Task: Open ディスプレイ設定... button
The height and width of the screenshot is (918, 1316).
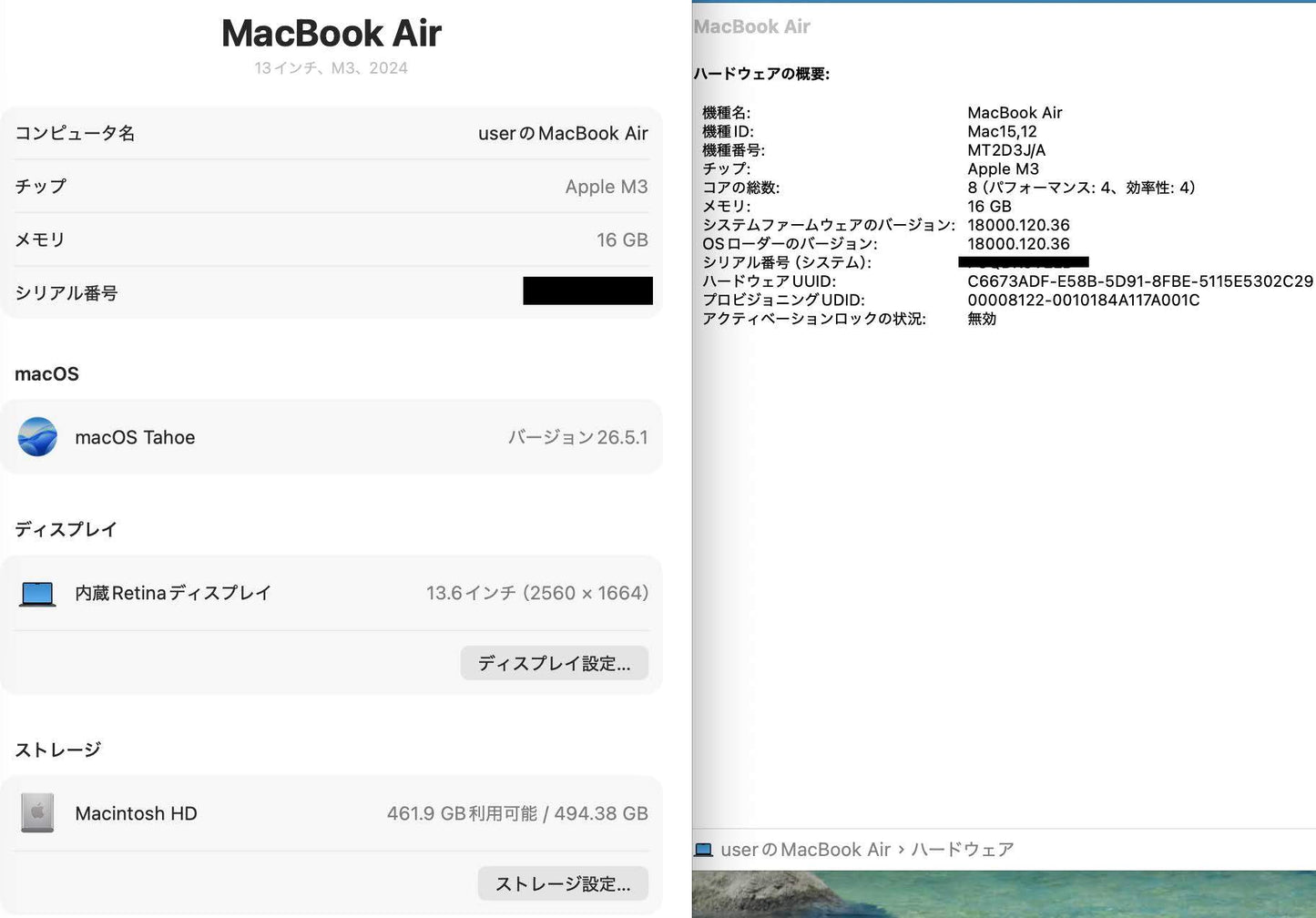Action: (x=554, y=663)
